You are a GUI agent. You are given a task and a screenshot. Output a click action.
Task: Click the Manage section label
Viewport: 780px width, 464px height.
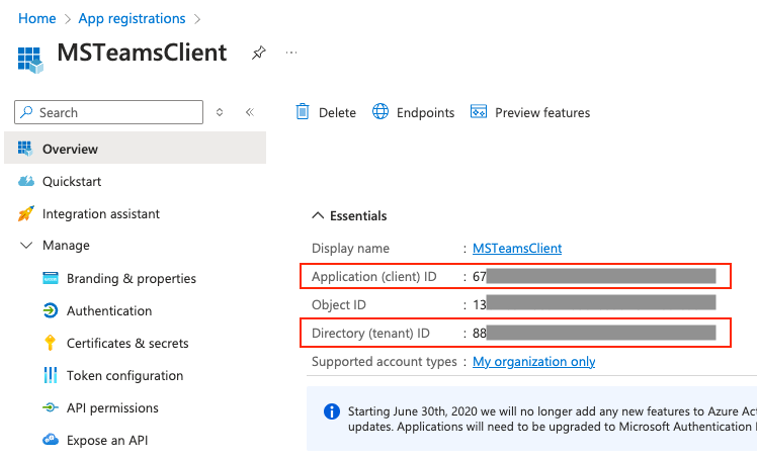click(66, 246)
